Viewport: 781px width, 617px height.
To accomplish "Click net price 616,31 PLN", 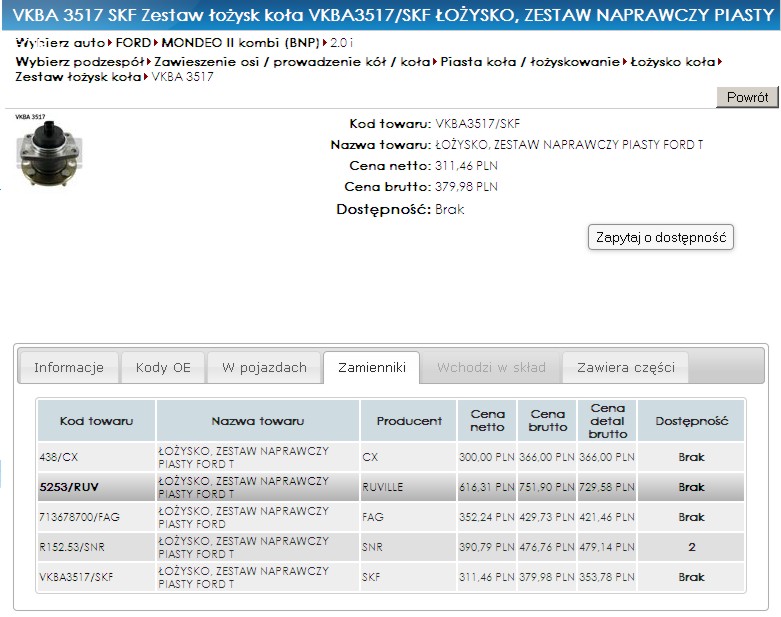I will tap(487, 487).
